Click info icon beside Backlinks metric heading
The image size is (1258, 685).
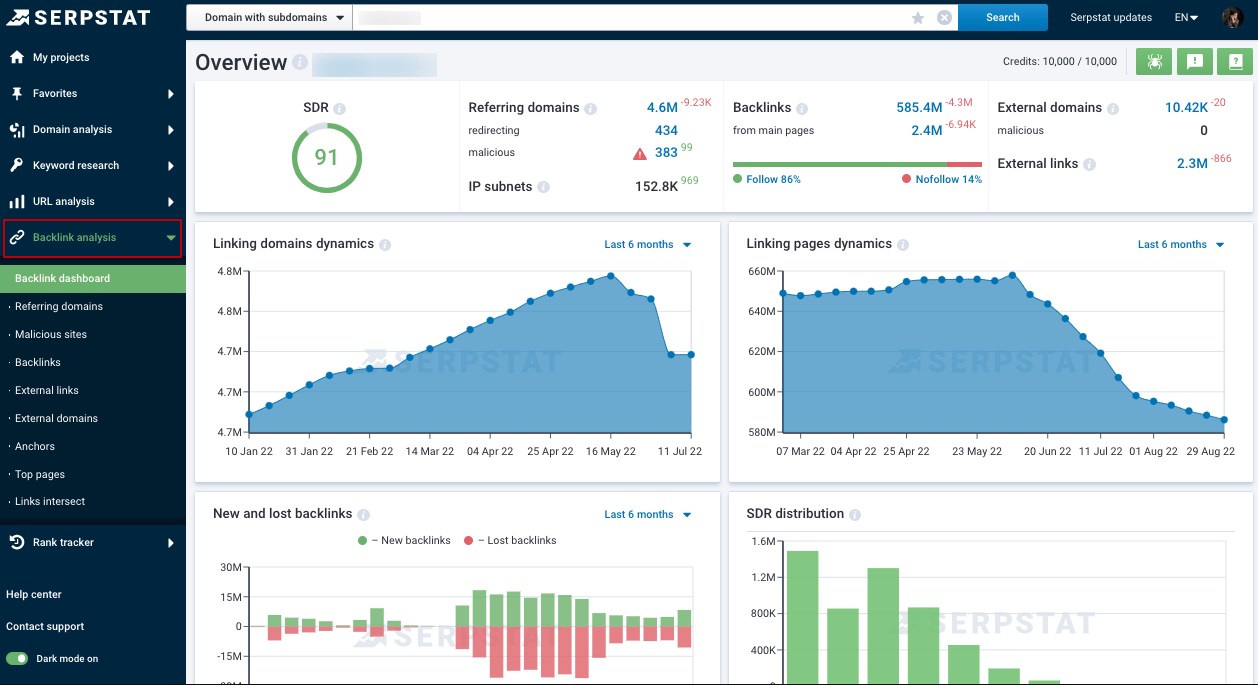coord(802,108)
